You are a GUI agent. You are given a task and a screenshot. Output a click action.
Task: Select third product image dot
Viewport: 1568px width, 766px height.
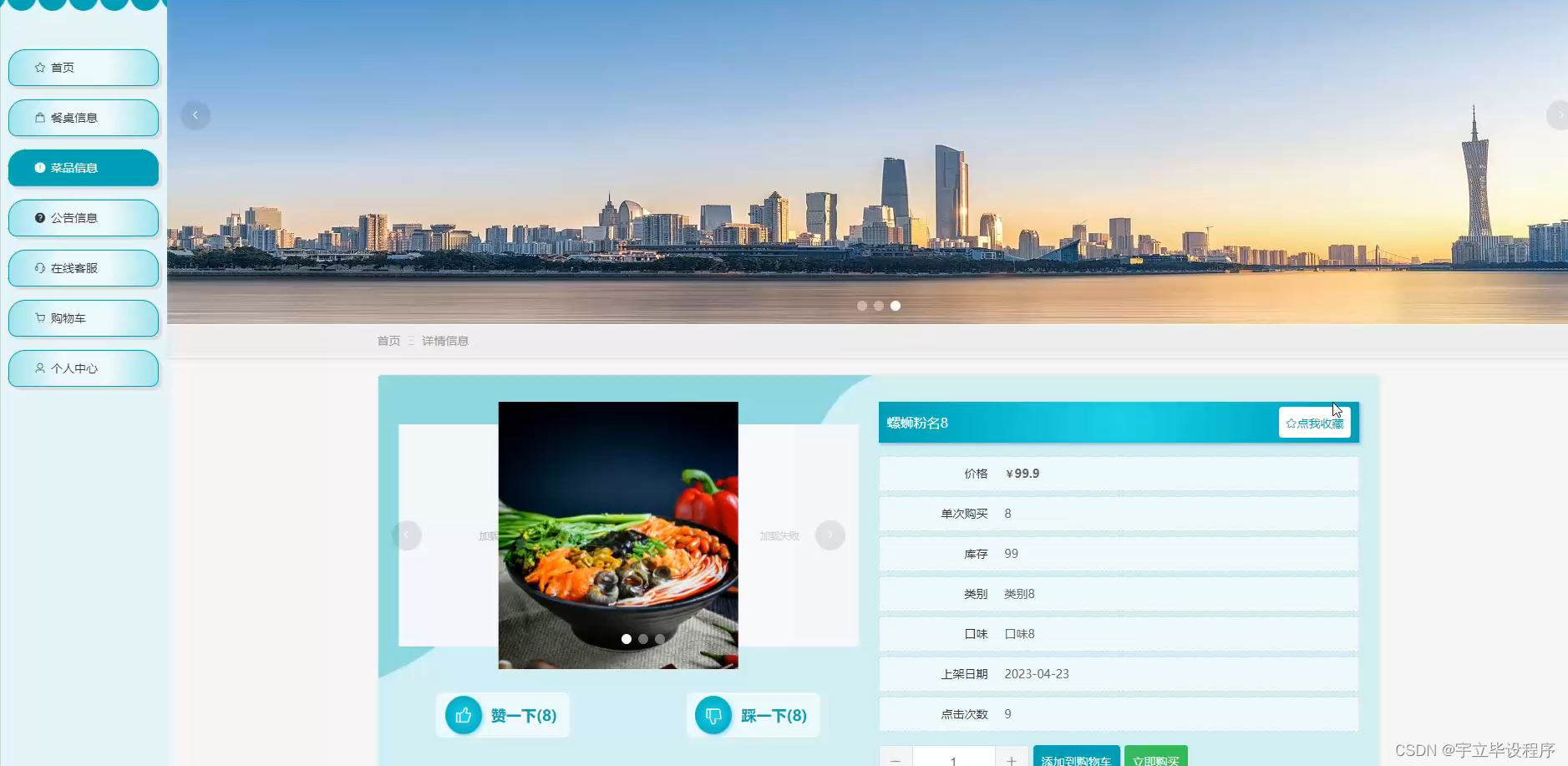[x=660, y=639]
